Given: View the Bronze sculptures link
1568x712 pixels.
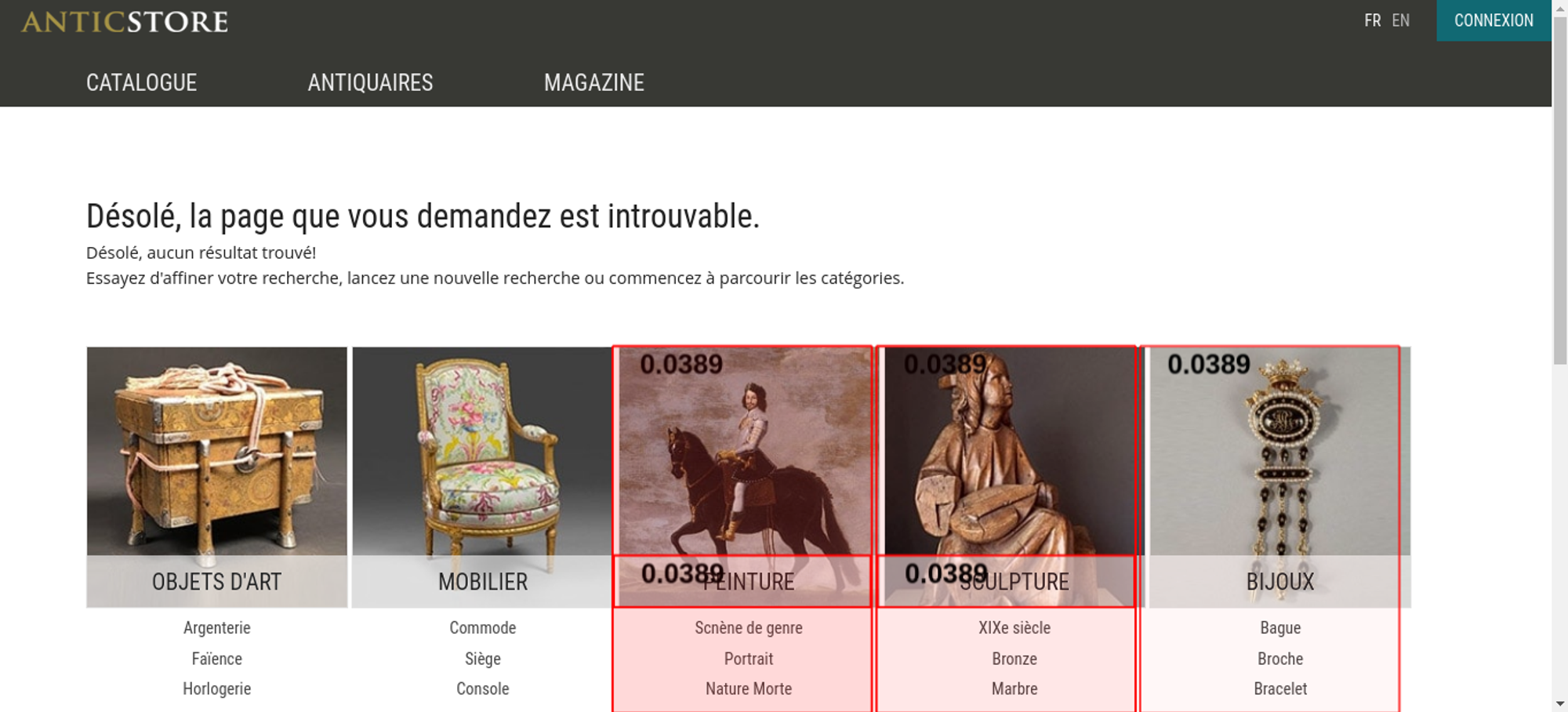Looking at the screenshot, I should (1014, 659).
